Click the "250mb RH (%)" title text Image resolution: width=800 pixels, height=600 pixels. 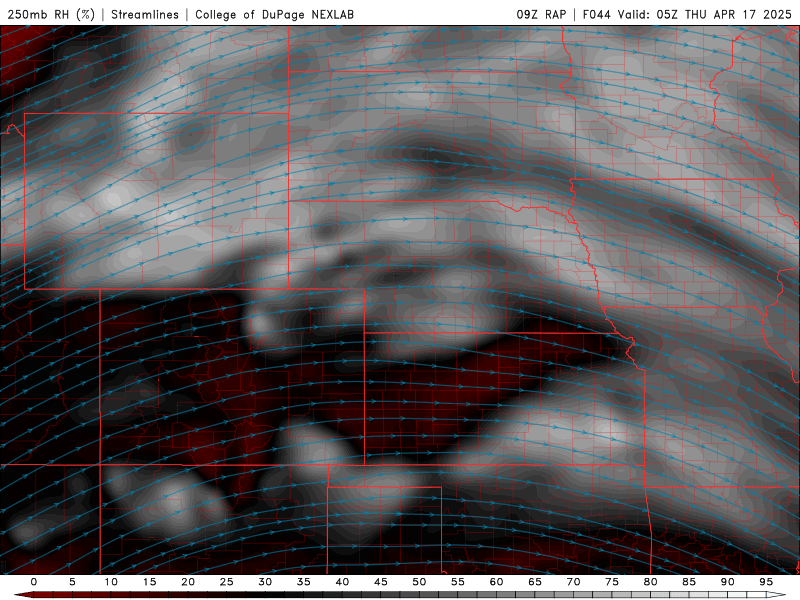[51, 14]
